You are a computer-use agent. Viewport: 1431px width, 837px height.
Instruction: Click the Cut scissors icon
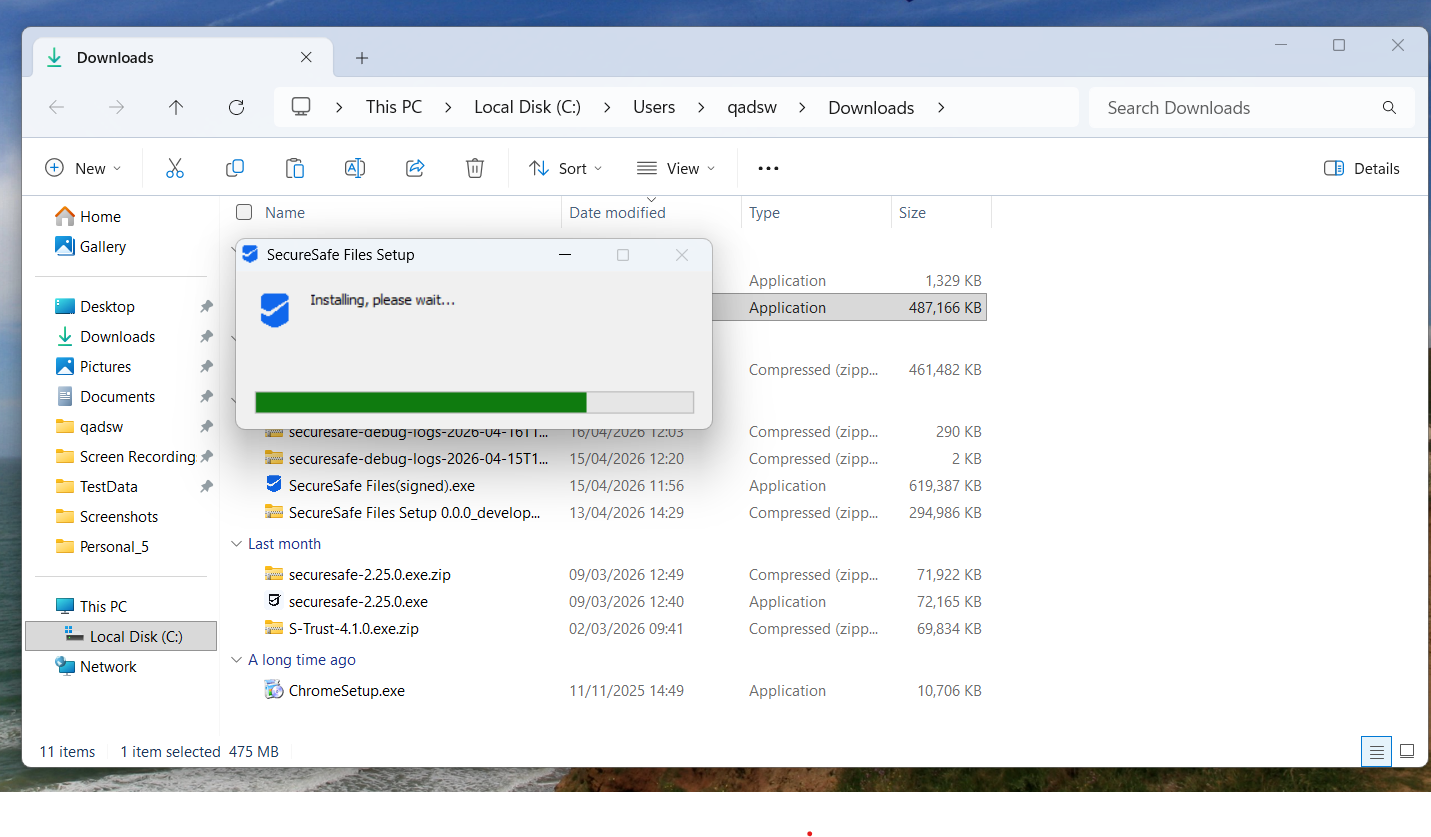coord(175,168)
